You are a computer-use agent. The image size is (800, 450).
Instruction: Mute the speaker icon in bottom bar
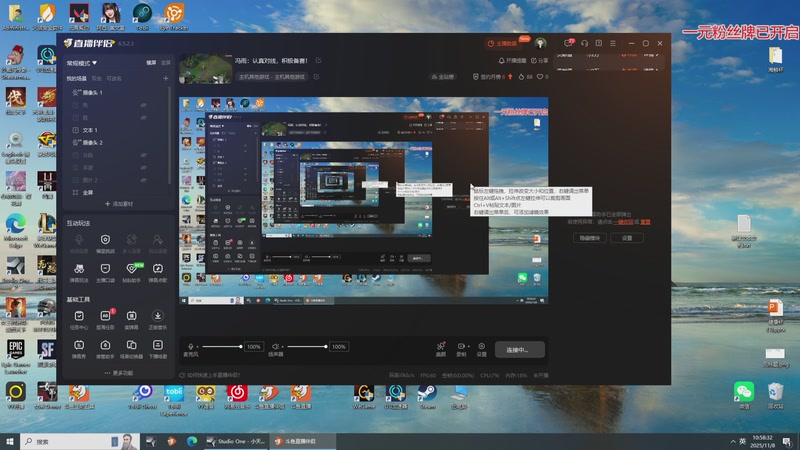(275, 346)
